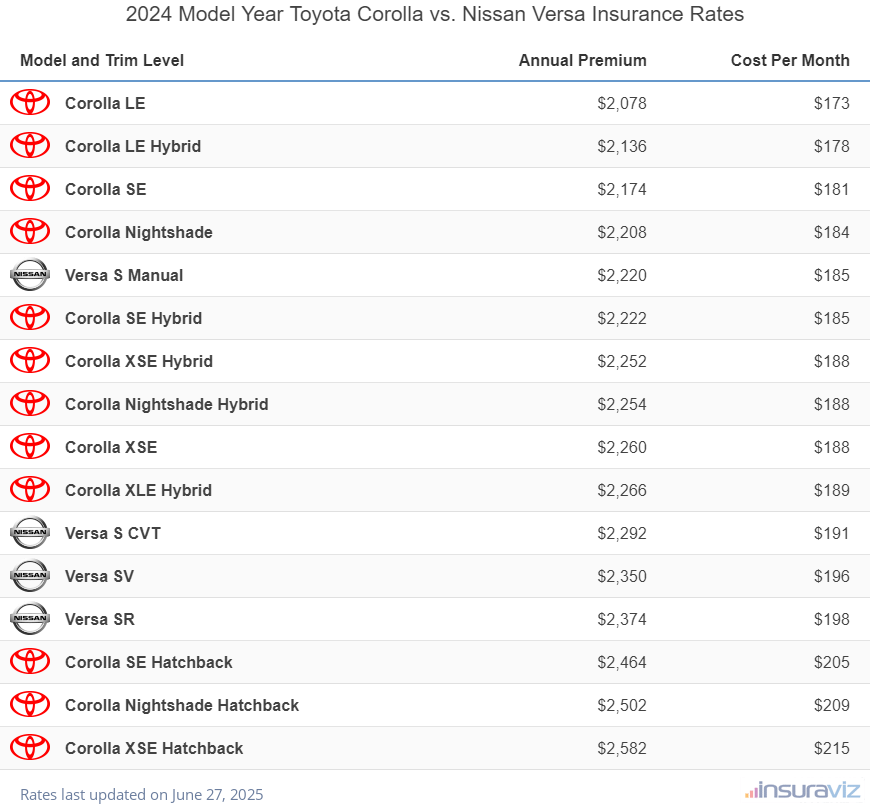This screenshot has height=810, width=870.
Task: Click the $2,174 annual premium value
Action: 622,189
